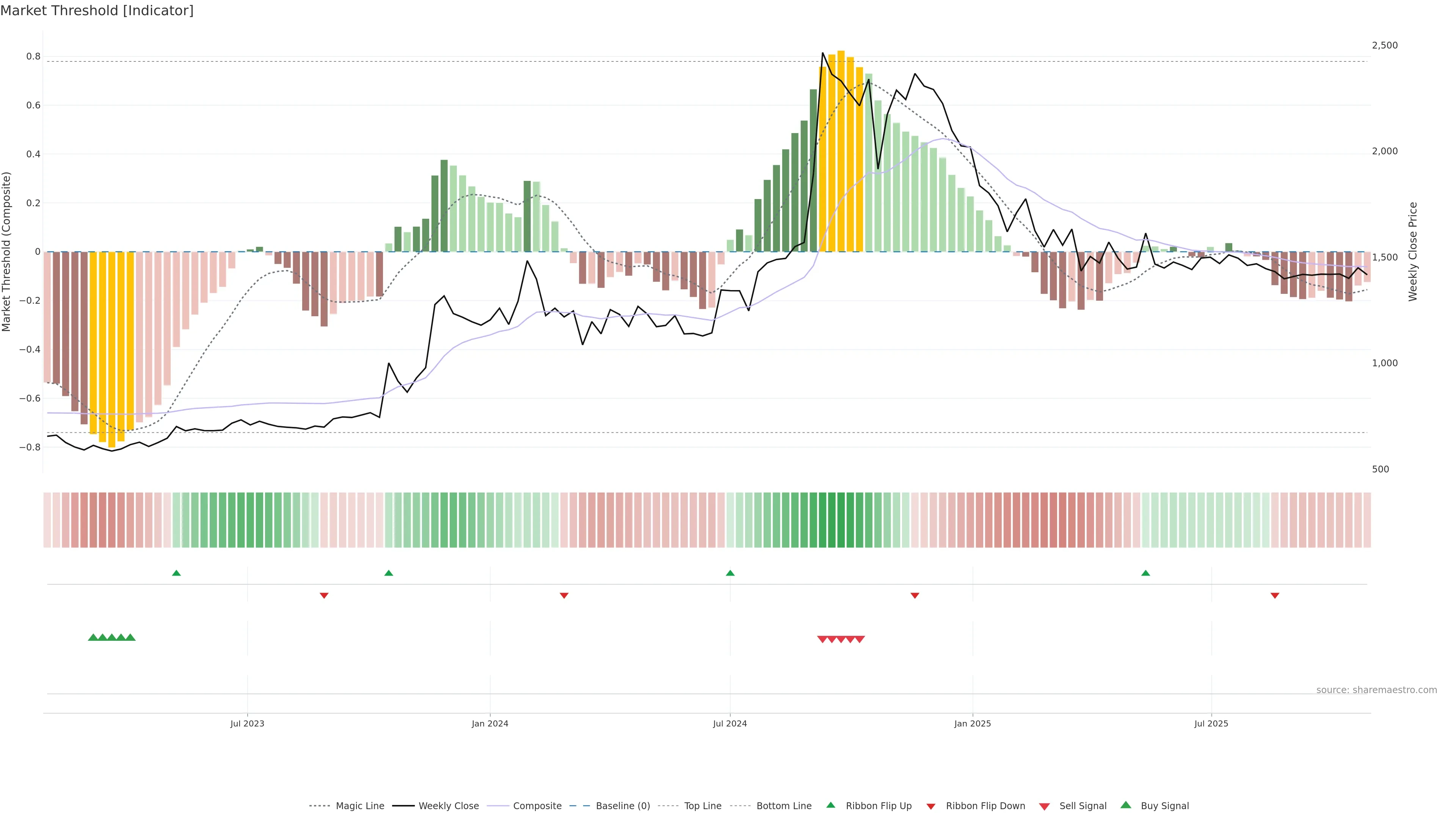
Task: Click the Ribbon Flip Down legend triangle
Action: [931, 806]
